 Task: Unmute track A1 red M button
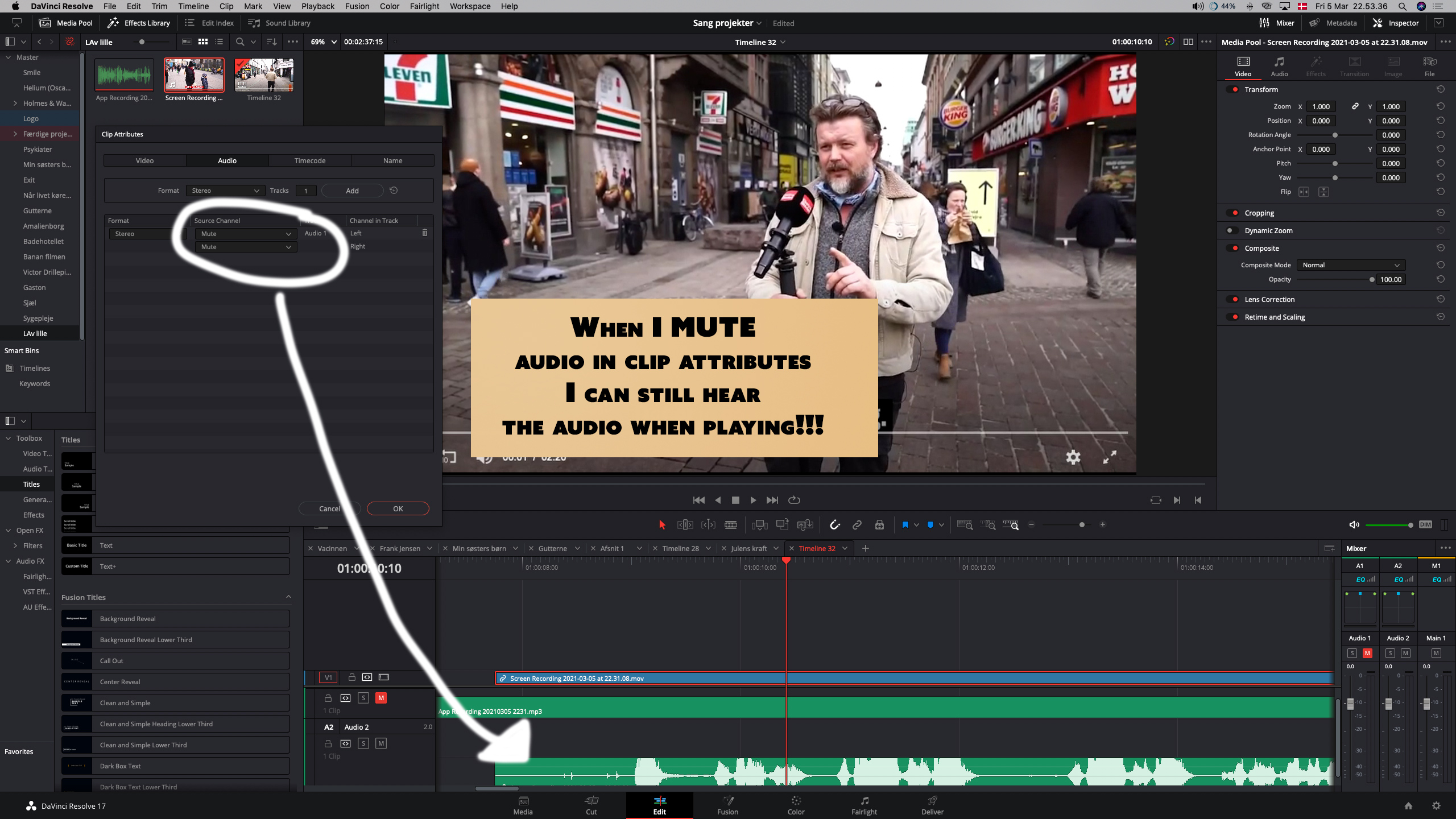tap(381, 698)
